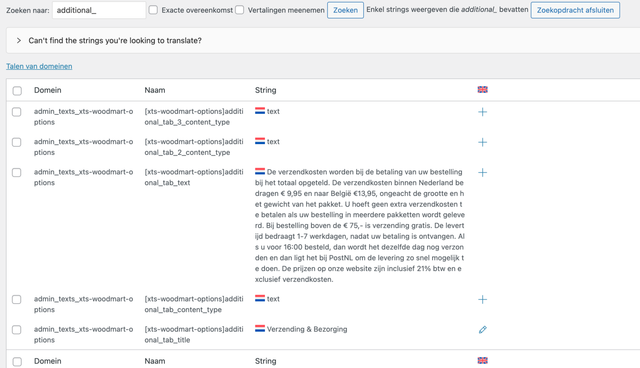Select all rows via footer checkbox
This screenshot has height=368, width=640.
point(17,361)
